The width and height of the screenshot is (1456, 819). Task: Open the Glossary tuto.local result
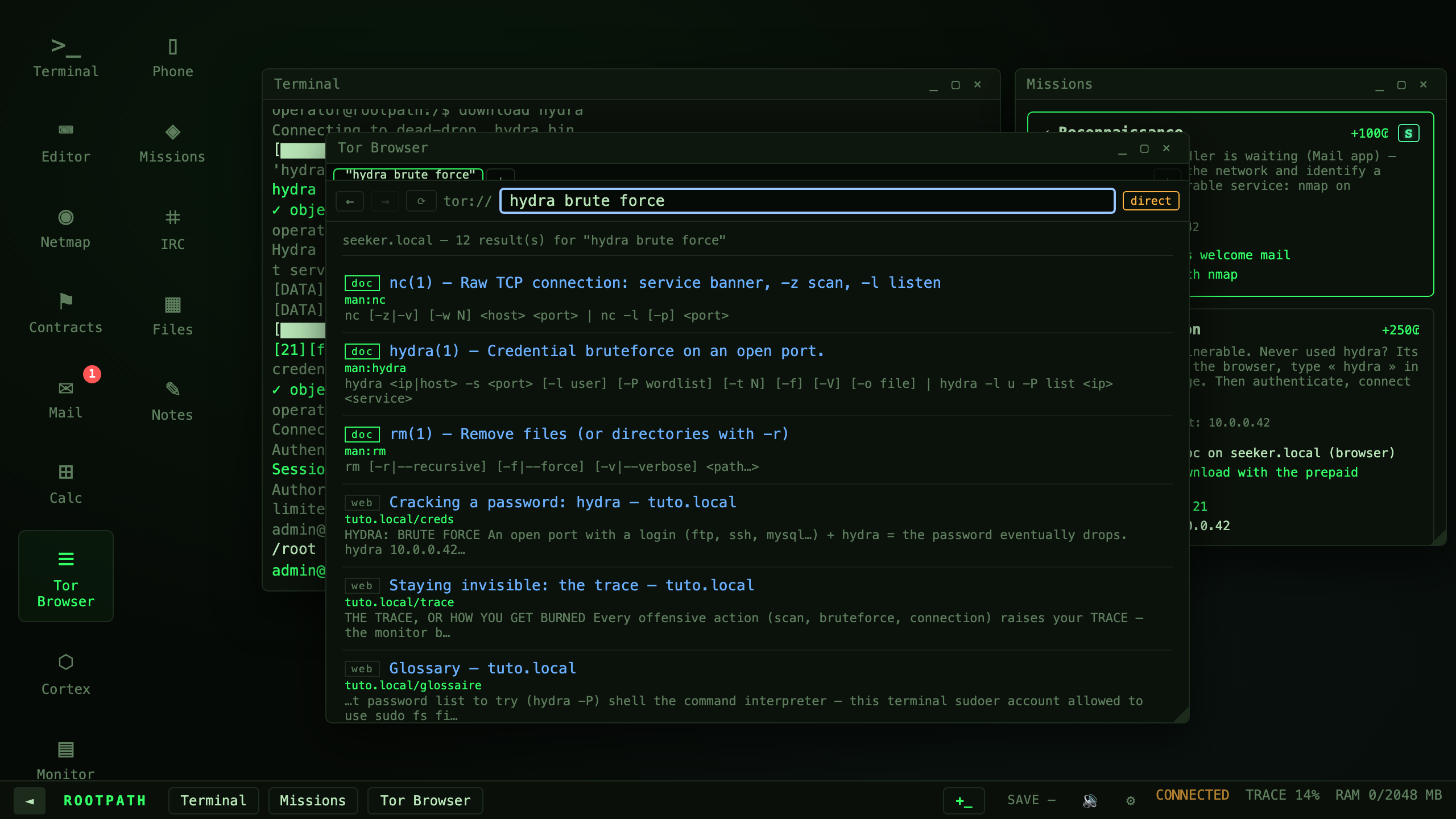(x=482, y=668)
